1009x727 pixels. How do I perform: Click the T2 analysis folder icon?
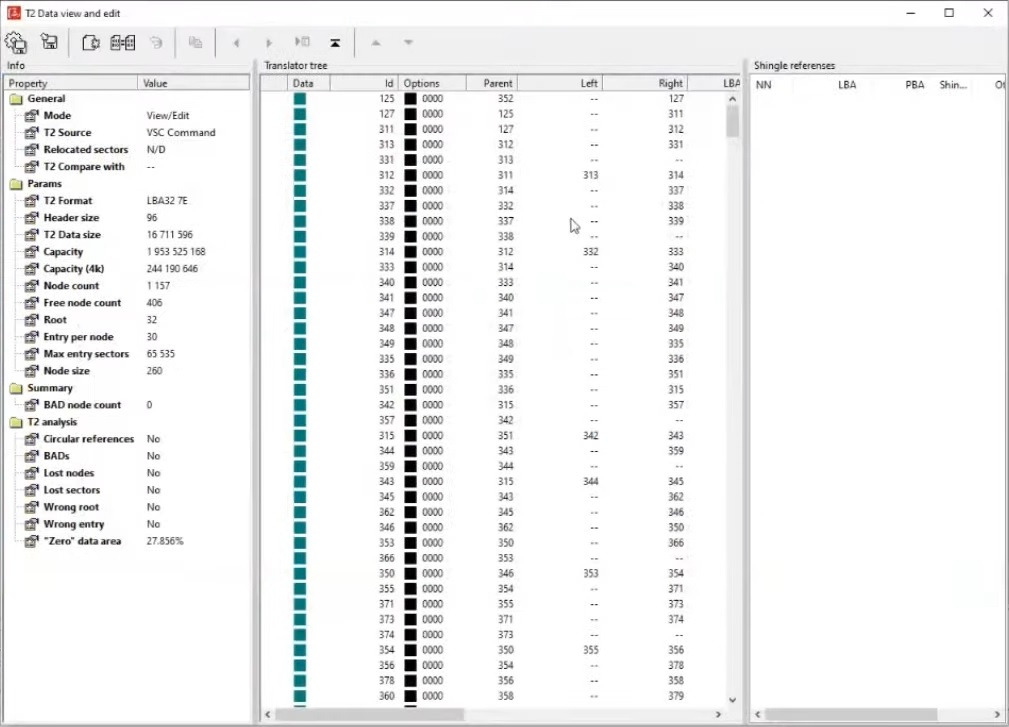[x=16, y=423]
